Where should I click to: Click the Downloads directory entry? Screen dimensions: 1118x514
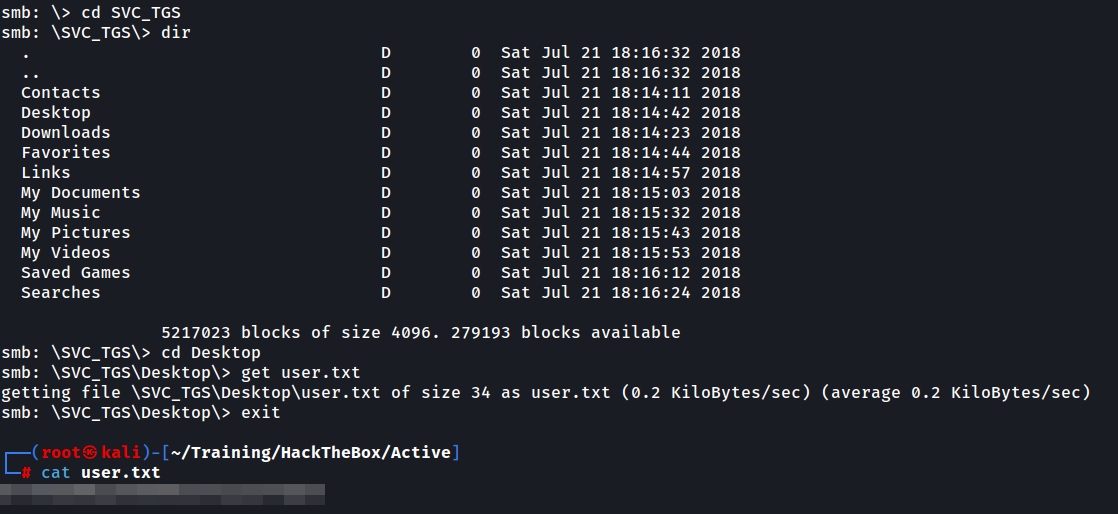click(66, 133)
